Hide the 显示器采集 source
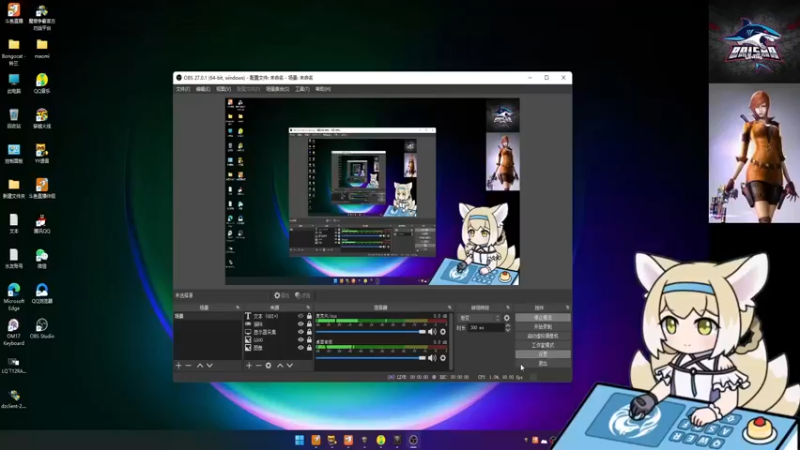Viewport: 800px width, 450px height. coord(301,332)
